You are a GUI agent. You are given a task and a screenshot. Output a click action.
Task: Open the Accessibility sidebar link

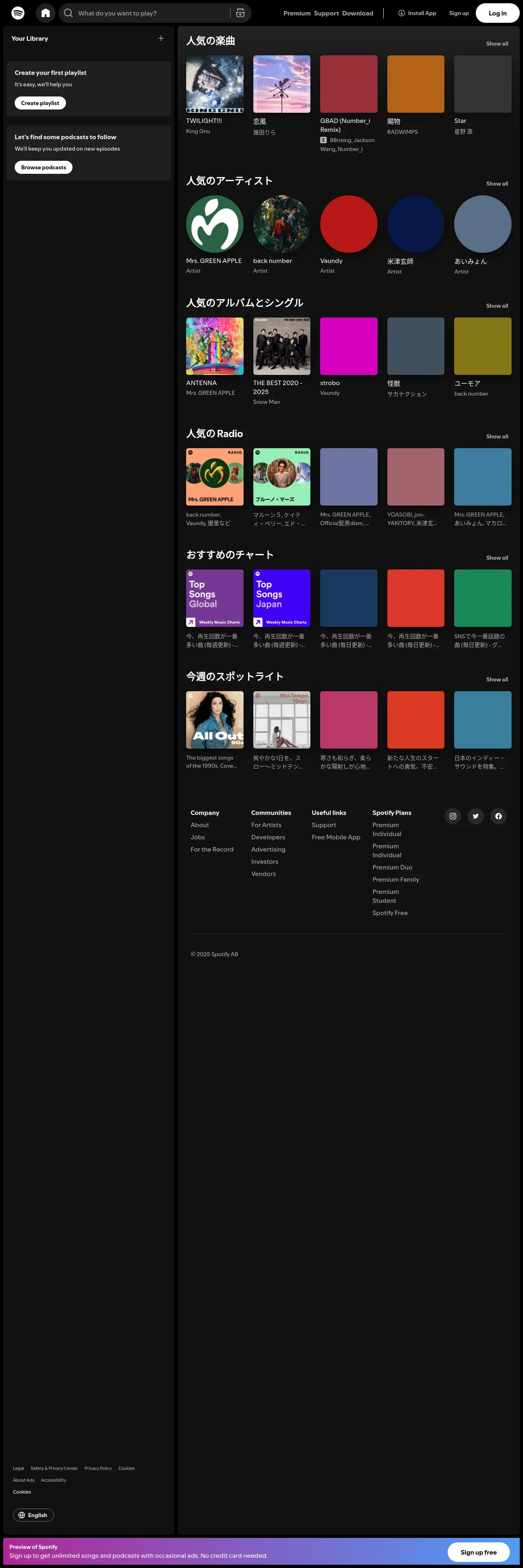(x=54, y=1480)
